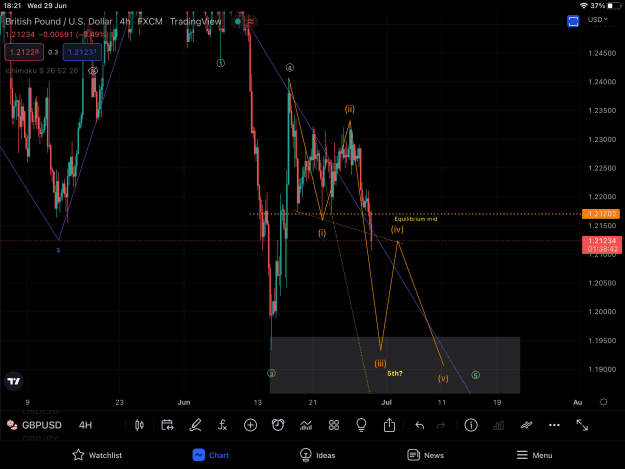Tap the red wavy indicator status icon
The width and height of the screenshot is (625, 469).
(x=251, y=22)
